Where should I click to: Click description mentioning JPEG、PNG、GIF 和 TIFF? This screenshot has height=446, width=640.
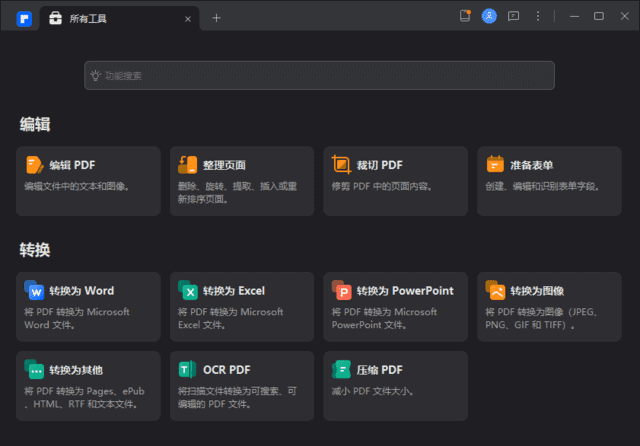542,318
